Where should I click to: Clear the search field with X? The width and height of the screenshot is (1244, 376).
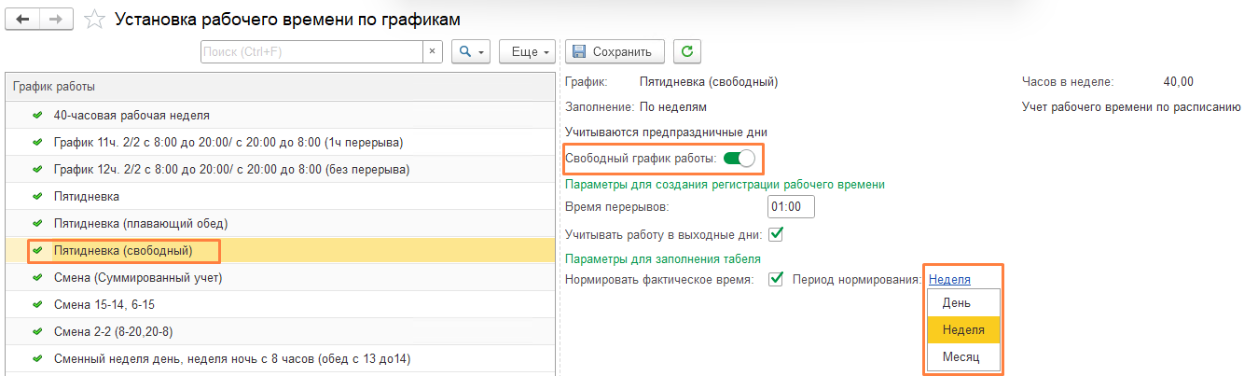click(432, 51)
